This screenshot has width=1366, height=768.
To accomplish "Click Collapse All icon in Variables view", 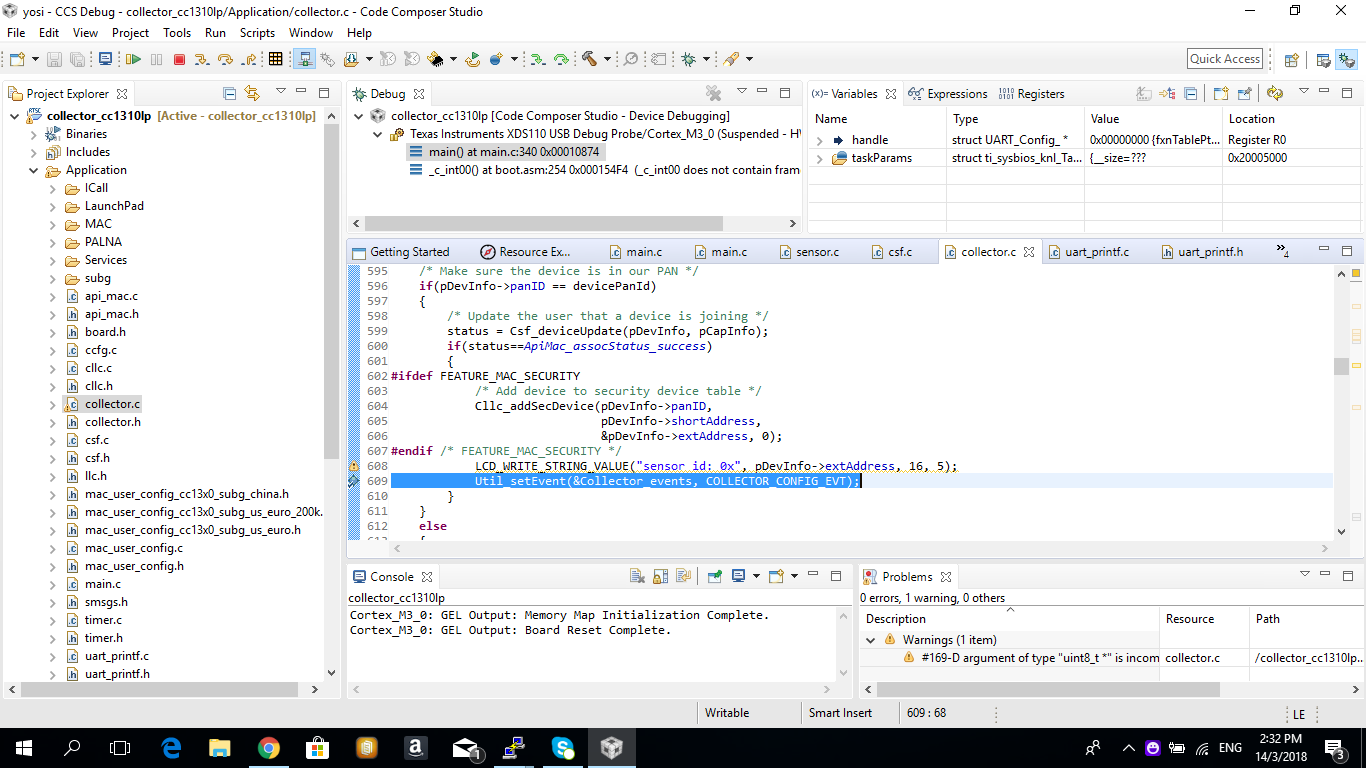I will (1190, 94).
